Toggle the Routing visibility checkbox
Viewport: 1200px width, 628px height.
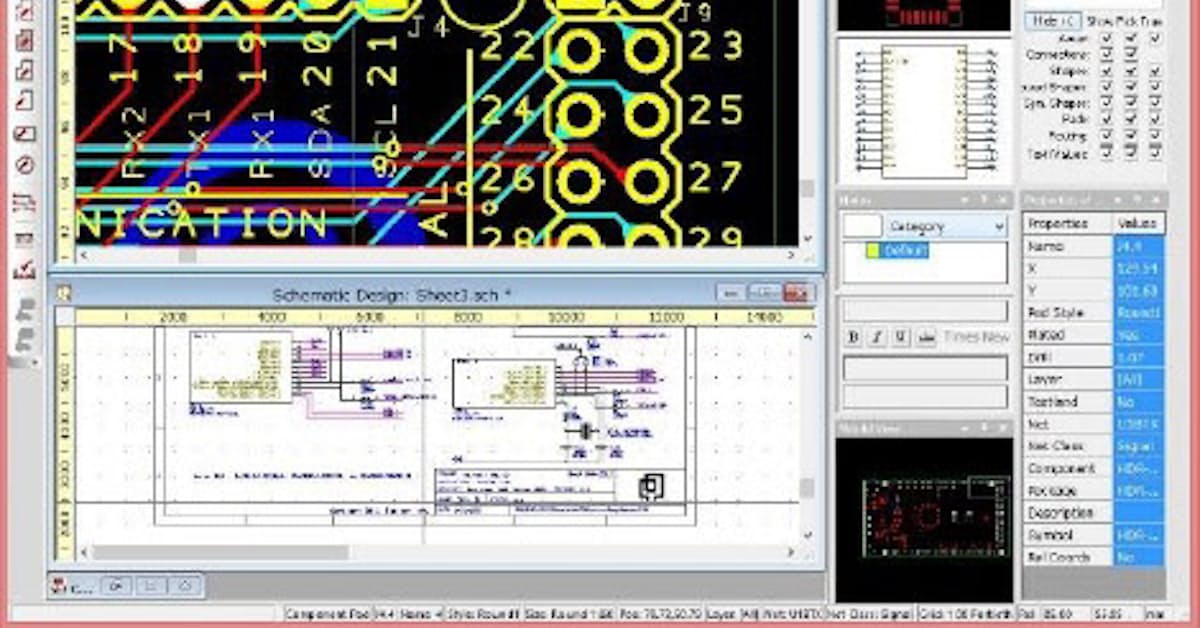point(1107,135)
